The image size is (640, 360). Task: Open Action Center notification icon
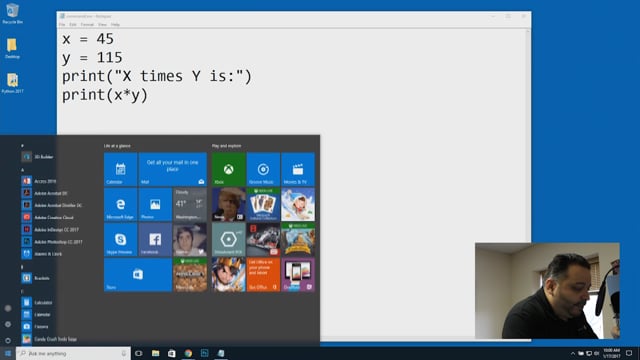(x=629, y=353)
